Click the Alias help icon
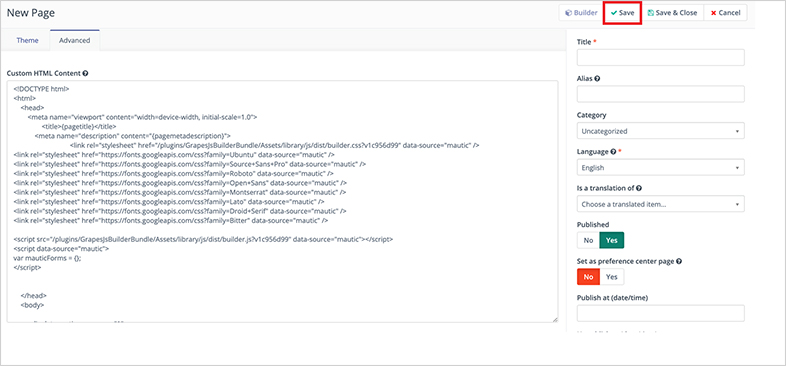Screen dimensions: 786x366 598,79
